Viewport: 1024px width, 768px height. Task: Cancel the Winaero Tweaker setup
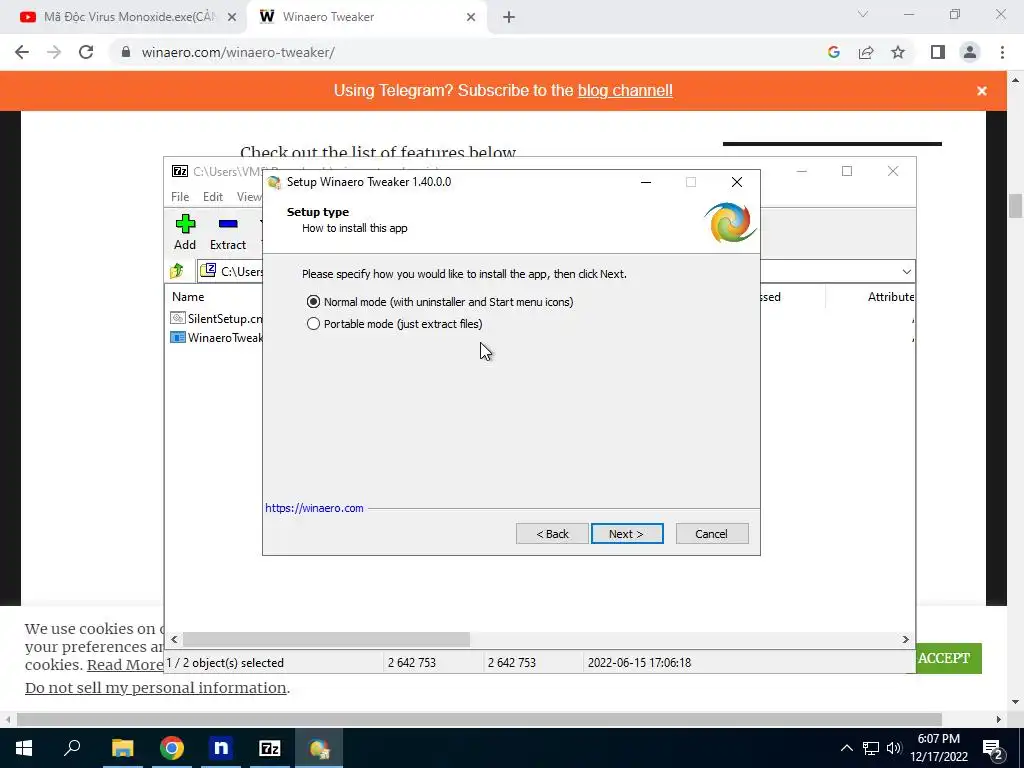pos(712,534)
